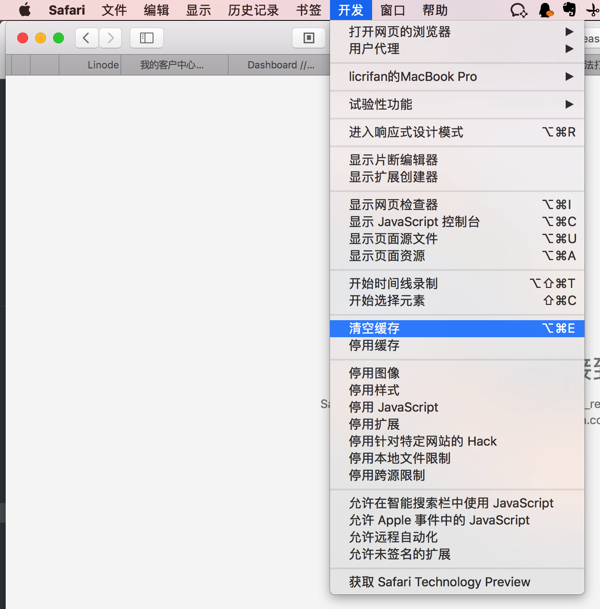The width and height of the screenshot is (600, 609).
Task: Toggle 允许未签名的扩展
Action: point(457,554)
